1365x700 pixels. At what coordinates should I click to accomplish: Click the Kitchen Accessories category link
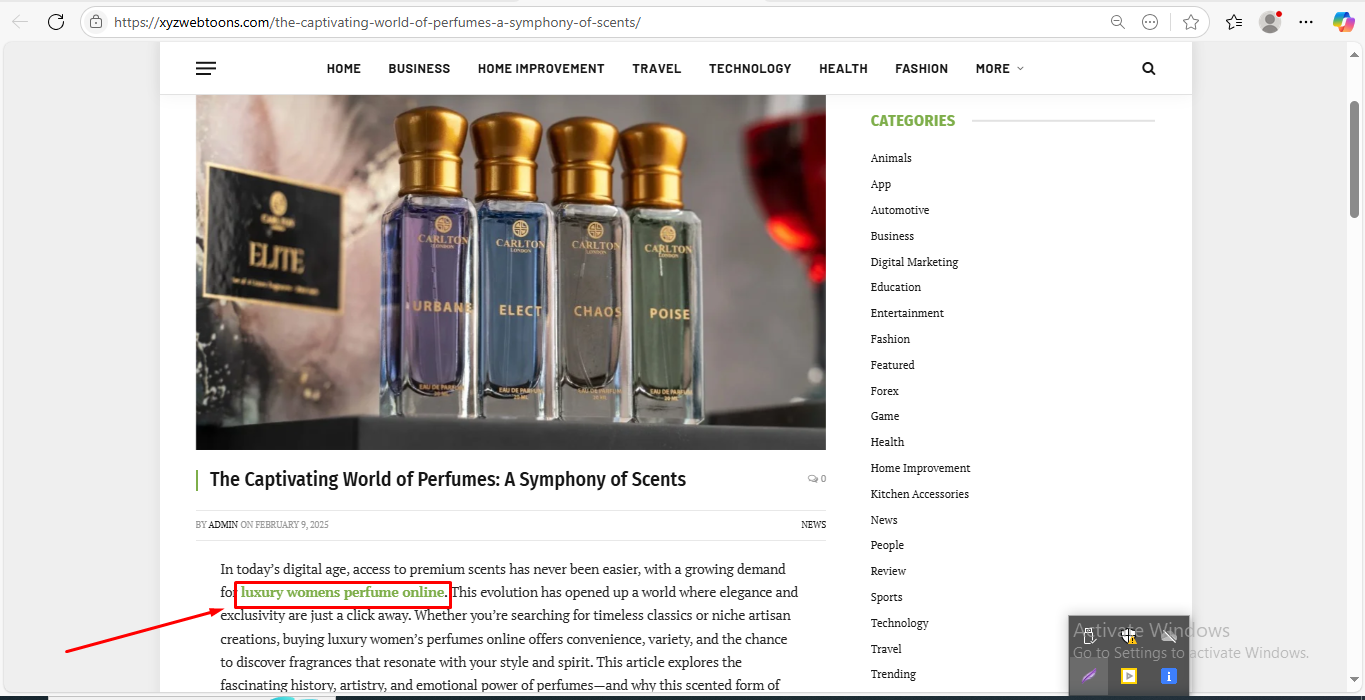coord(919,494)
